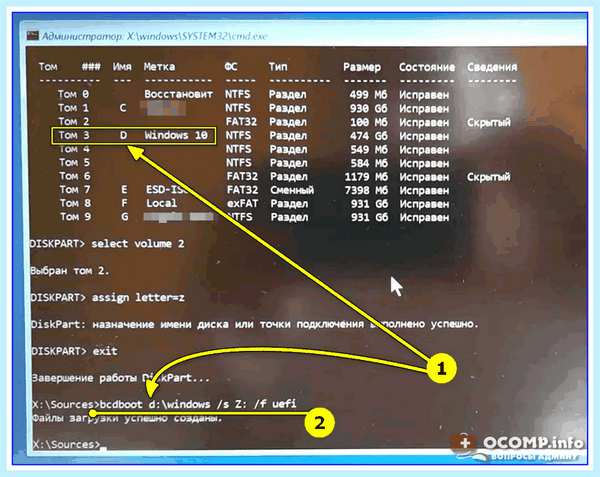Image resolution: width=600 pixels, height=477 pixels.
Task: Click the Том 8 Local exFAT row
Action: [254, 203]
